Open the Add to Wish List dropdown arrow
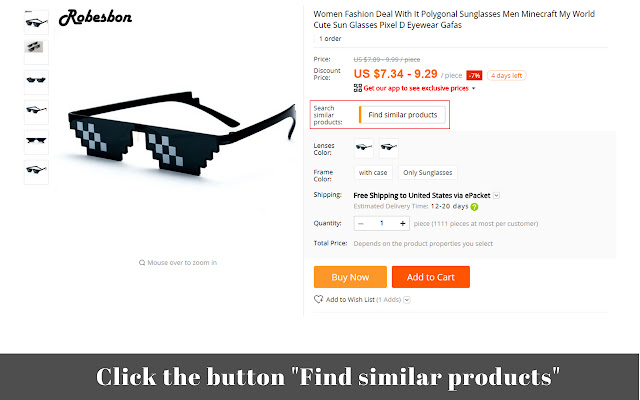The image size is (640, 400). [407, 300]
